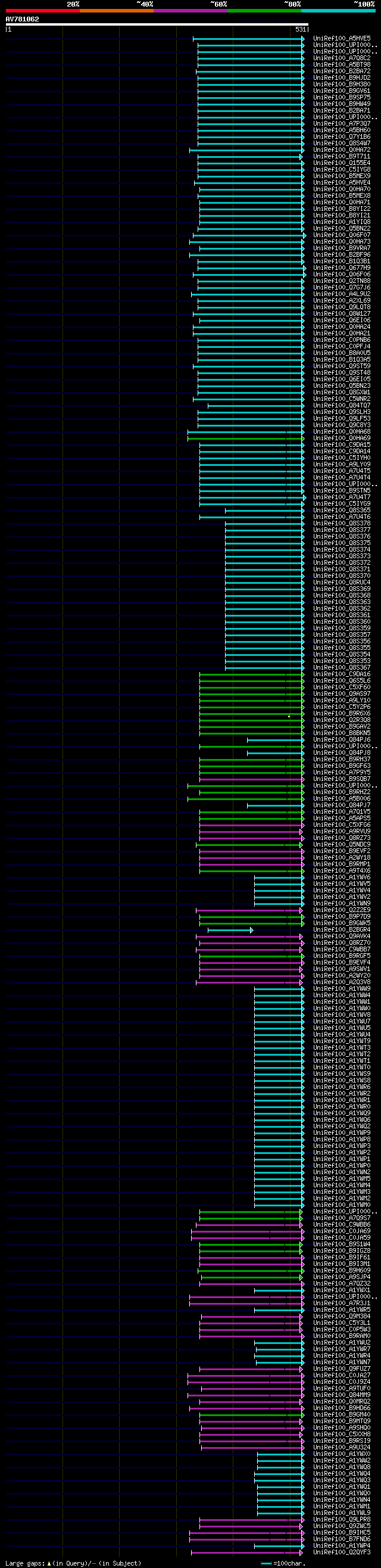The image size is (381, 1568).
Task: Select hit UniRef100_Q84MM9
Action: [x=342, y=1395]
